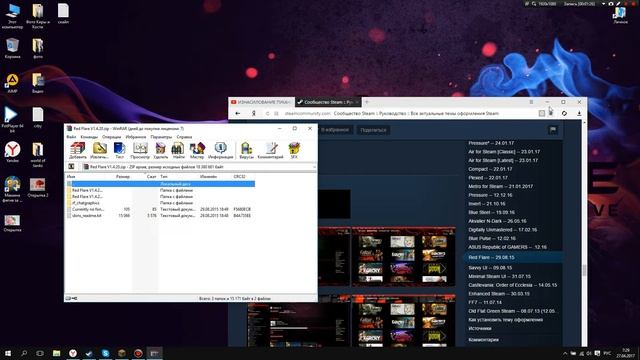The image size is (640, 360).
Task: Open upper-right Red Flare screenshot thumbnail
Action: 404,257
